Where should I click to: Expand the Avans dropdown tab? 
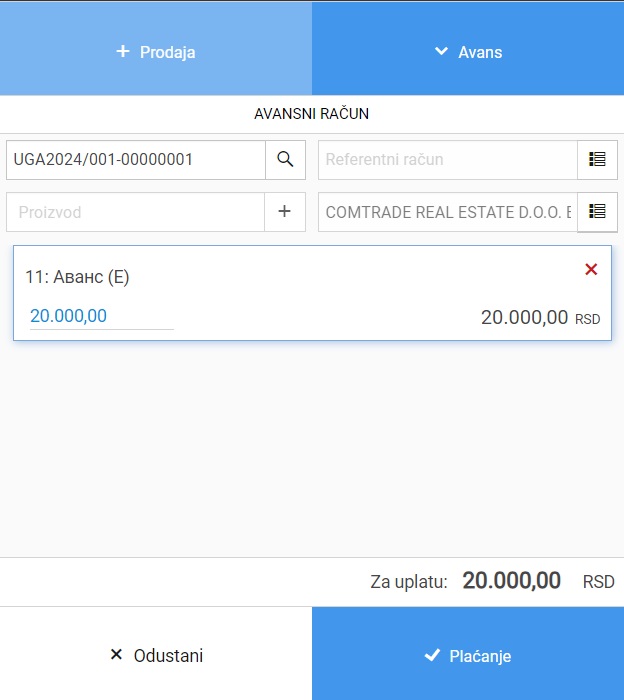468,48
